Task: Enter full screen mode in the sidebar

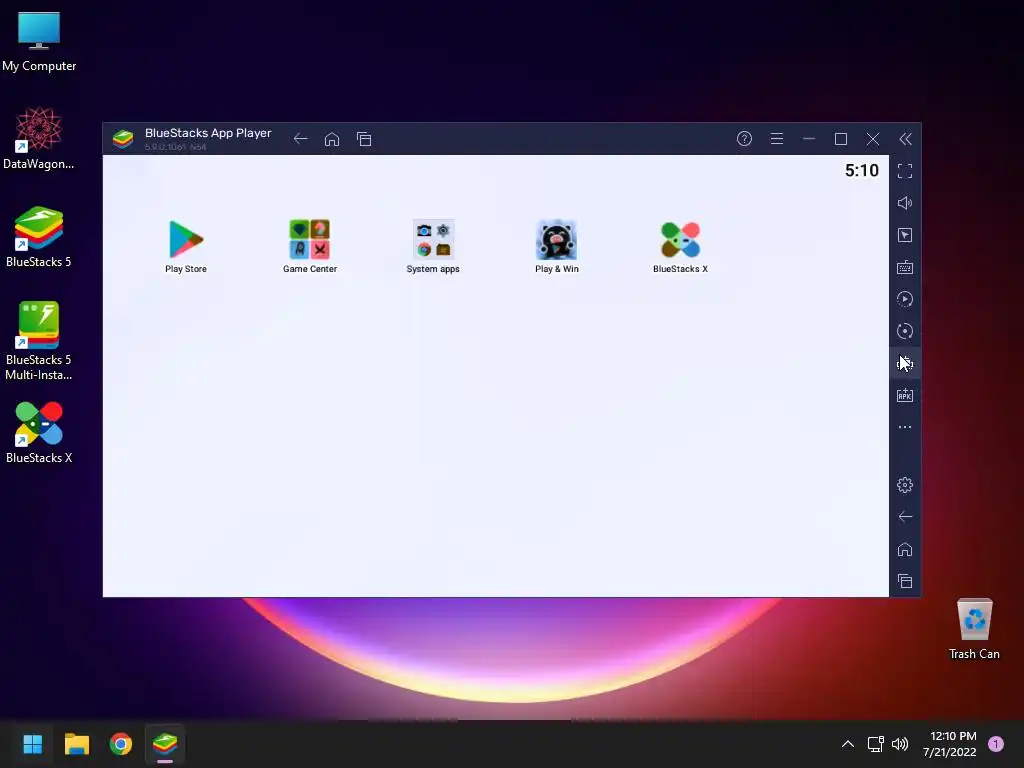Action: [905, 171]
